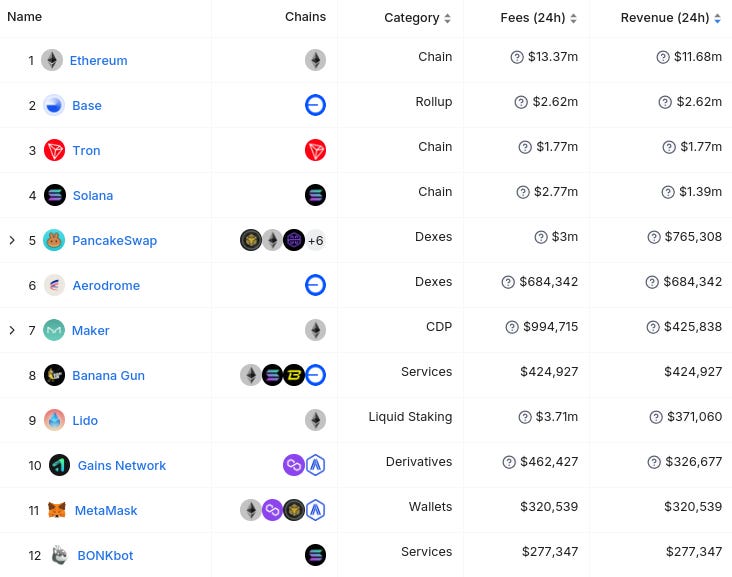
Task: Click the Solana chain icon in BONKbot row
Action: pyautogui.click(x=316, y=555)
